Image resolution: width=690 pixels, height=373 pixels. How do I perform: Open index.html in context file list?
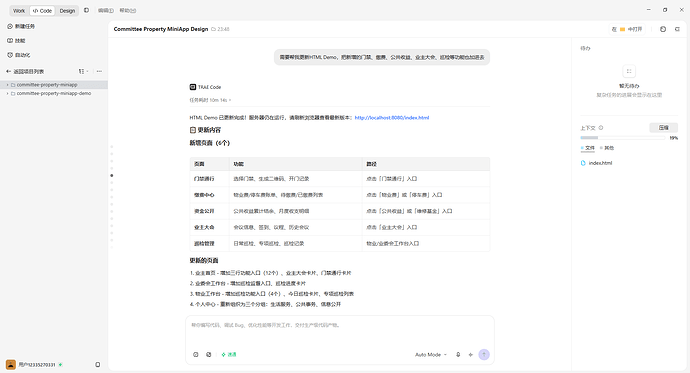tap(597, 163)
